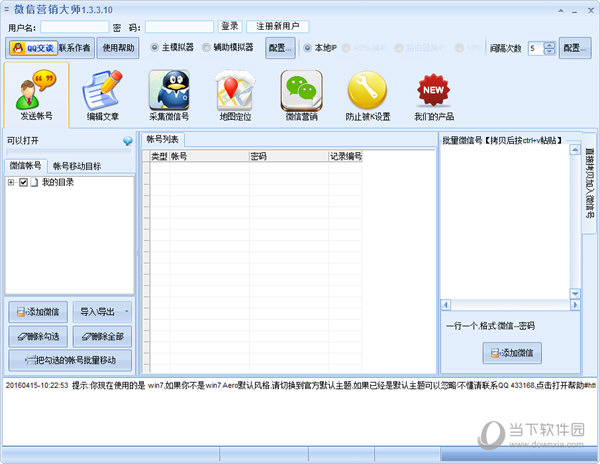The image size is (600, 464).
Task: Click the window menu icon in title bar
Action: [x=7, y=9]
